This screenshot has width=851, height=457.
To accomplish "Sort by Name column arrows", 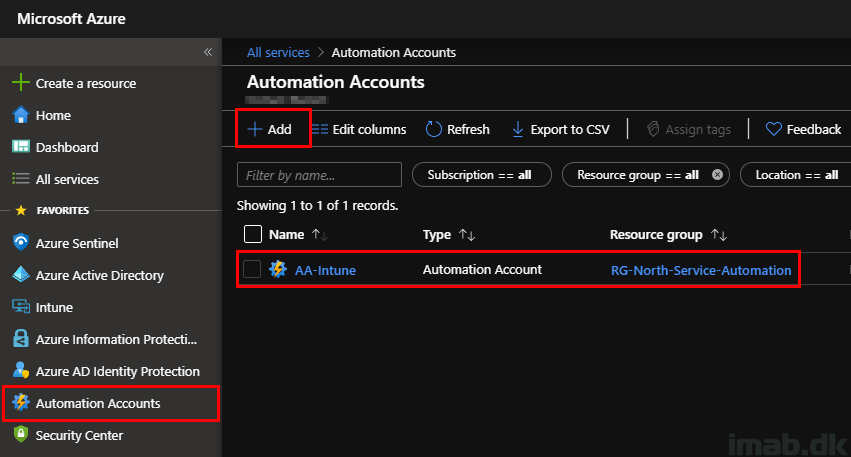I will (320, 234).
